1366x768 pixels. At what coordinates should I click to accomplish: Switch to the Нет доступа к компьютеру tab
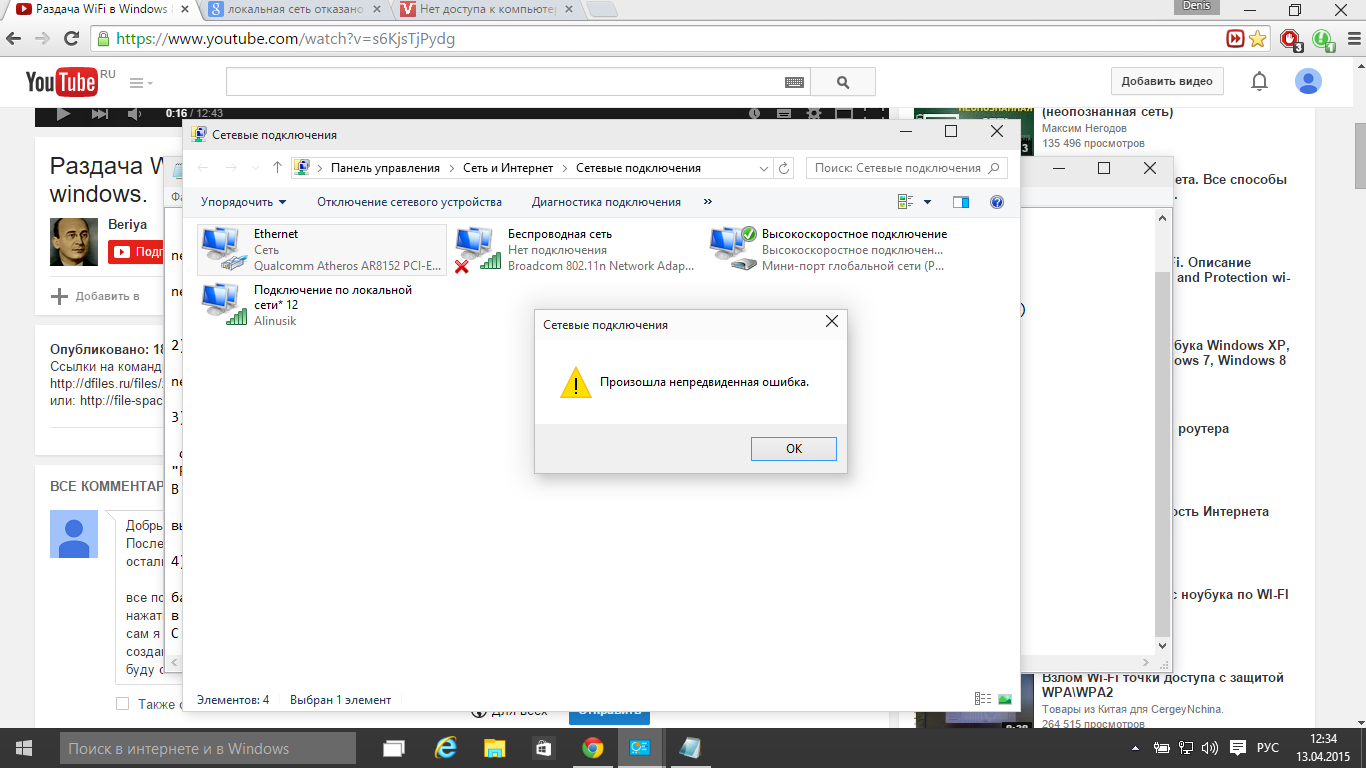click(485, 10)
